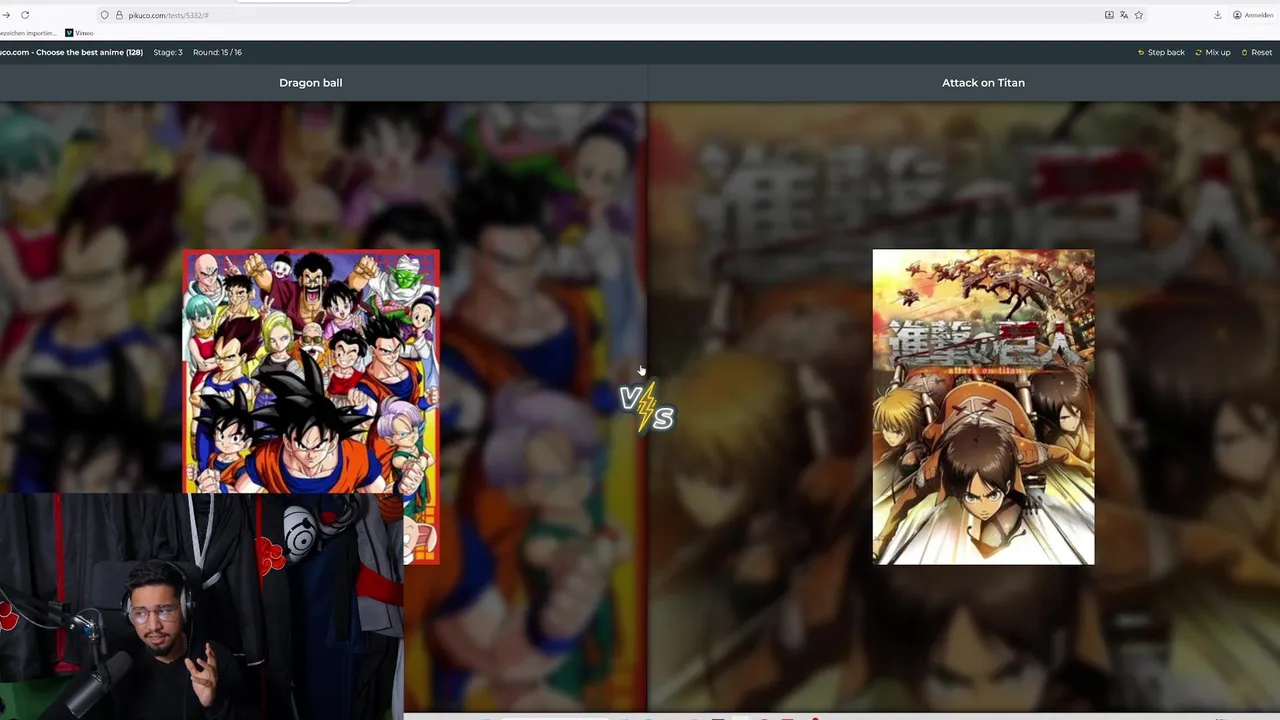Click the padlock site info icon

pos(119,15)
